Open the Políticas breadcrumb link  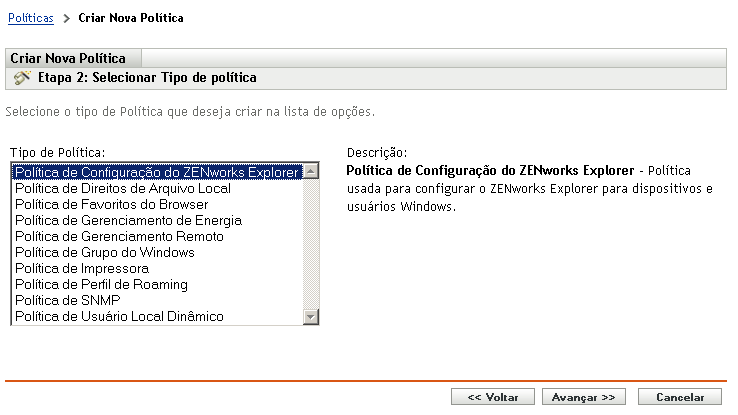coord(31,18)
